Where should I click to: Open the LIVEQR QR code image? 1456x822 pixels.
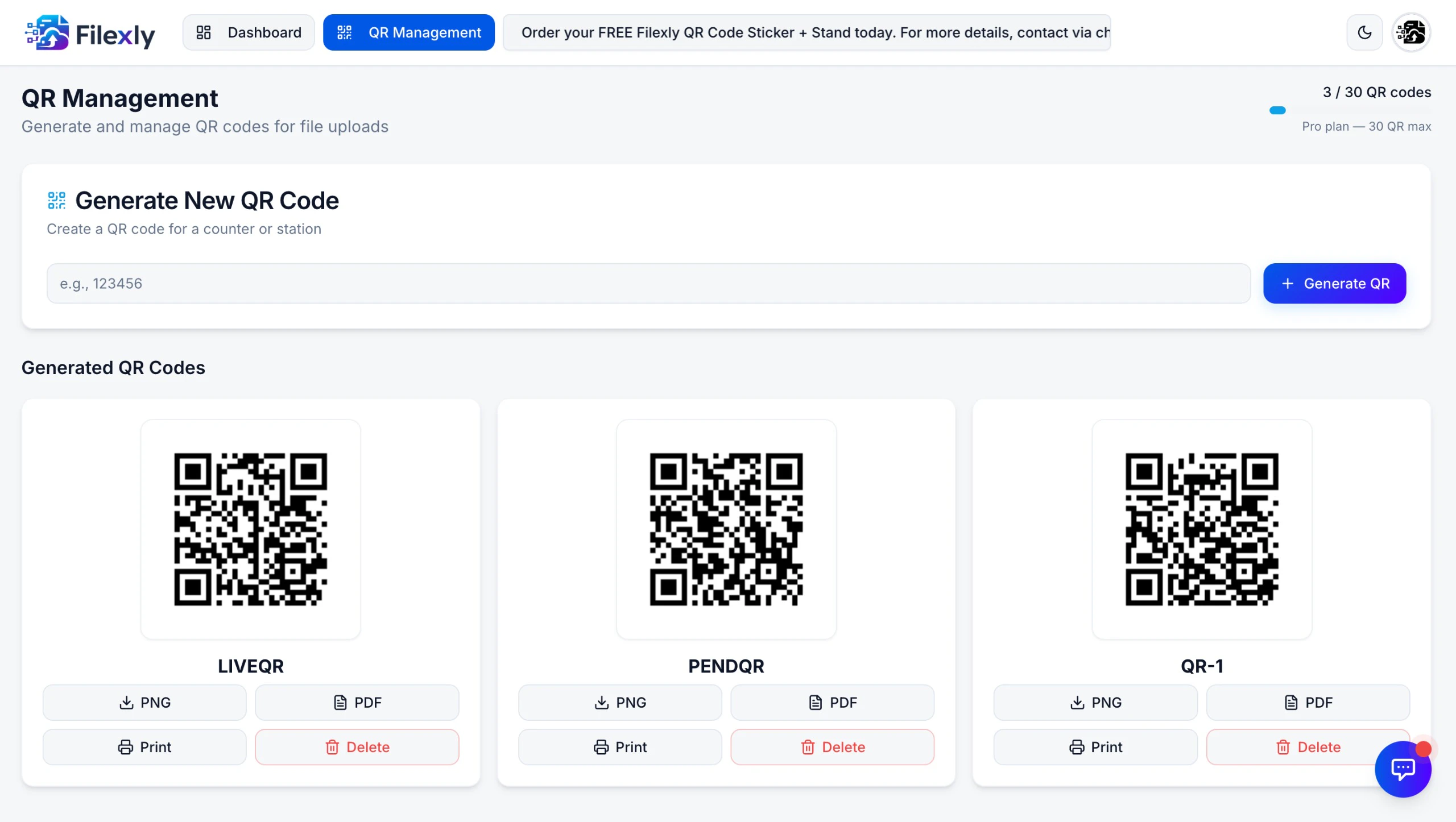250,529
